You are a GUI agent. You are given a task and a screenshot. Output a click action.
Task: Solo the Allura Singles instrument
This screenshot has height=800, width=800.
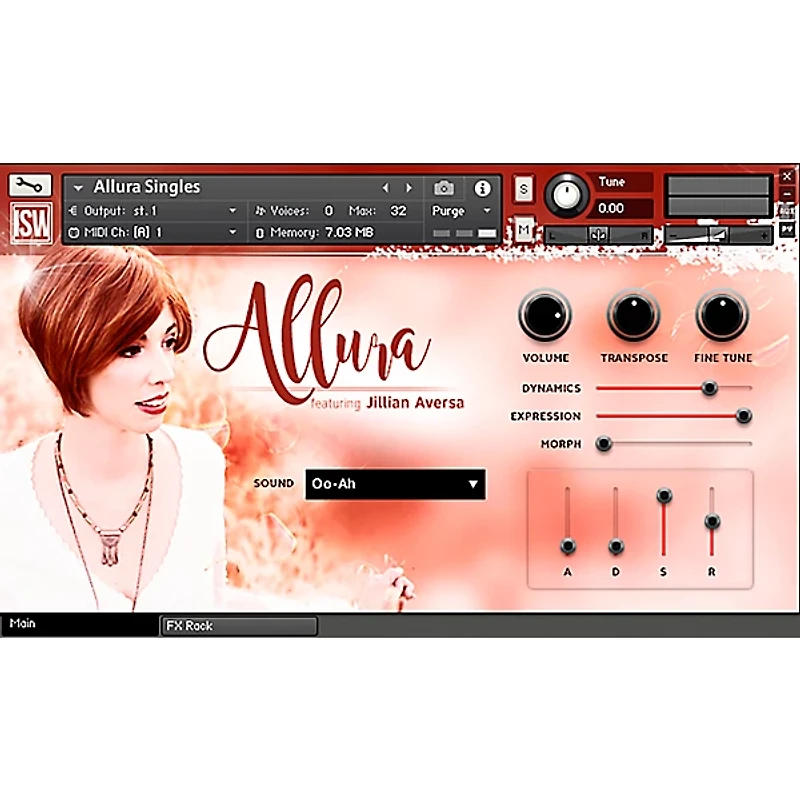(x=523, y=189)
